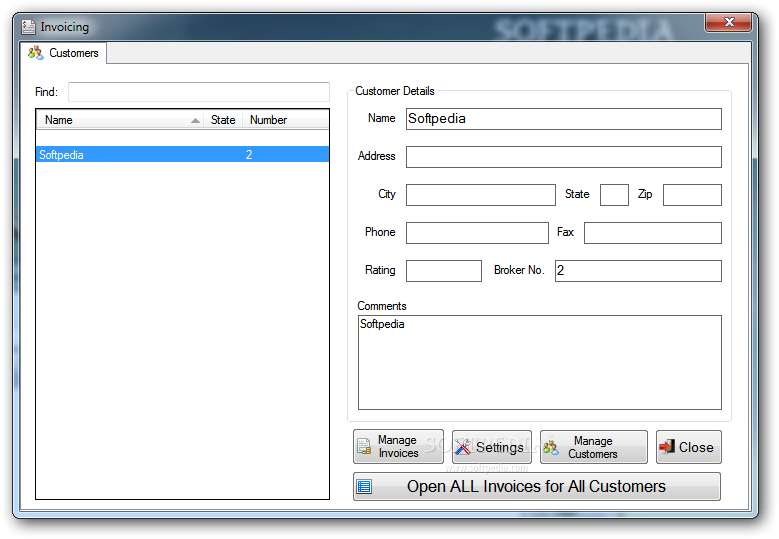
Task: Sort list by Number column header
Action: click(286, 120)
